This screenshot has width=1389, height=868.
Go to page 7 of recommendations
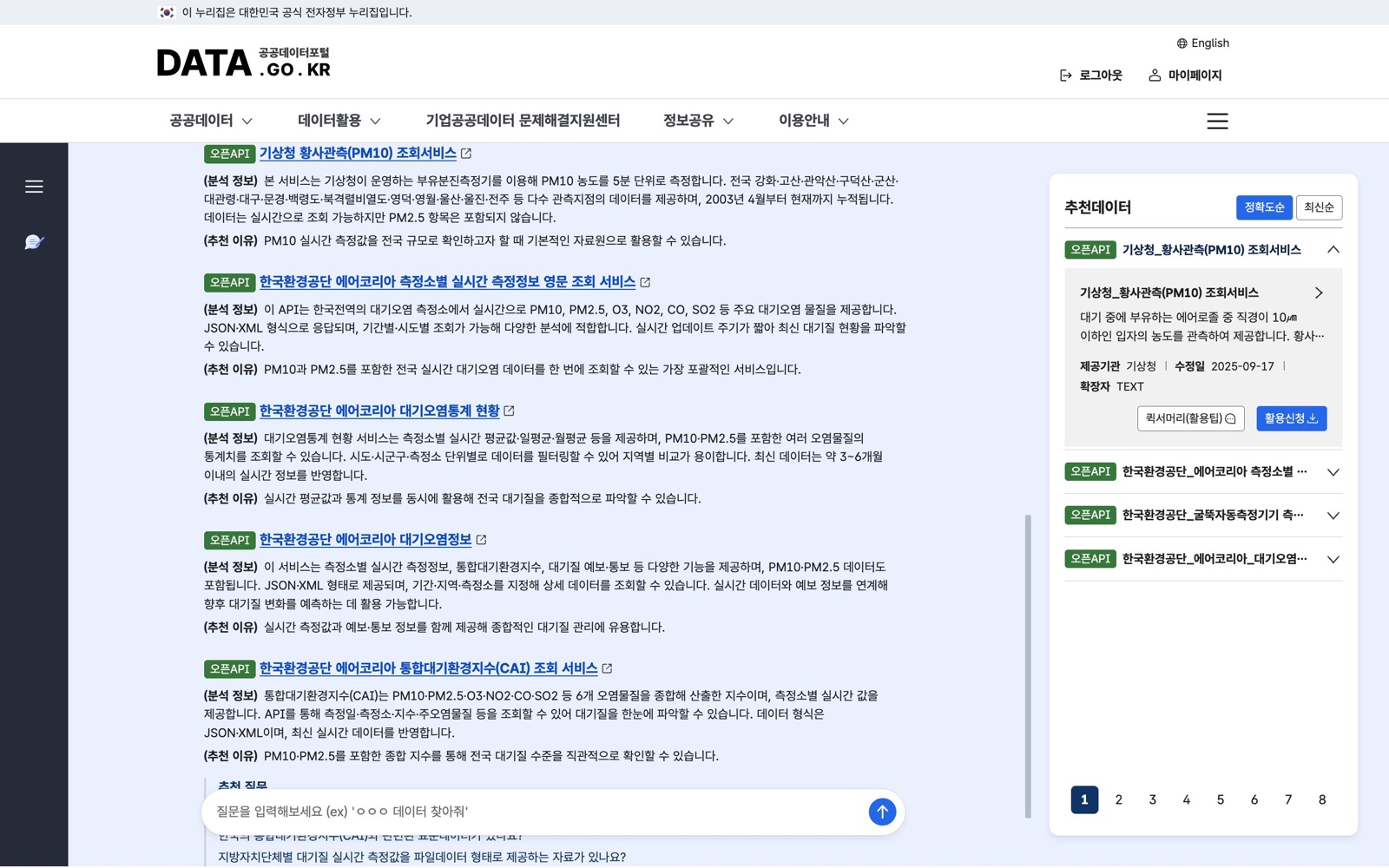point(1287,800)
